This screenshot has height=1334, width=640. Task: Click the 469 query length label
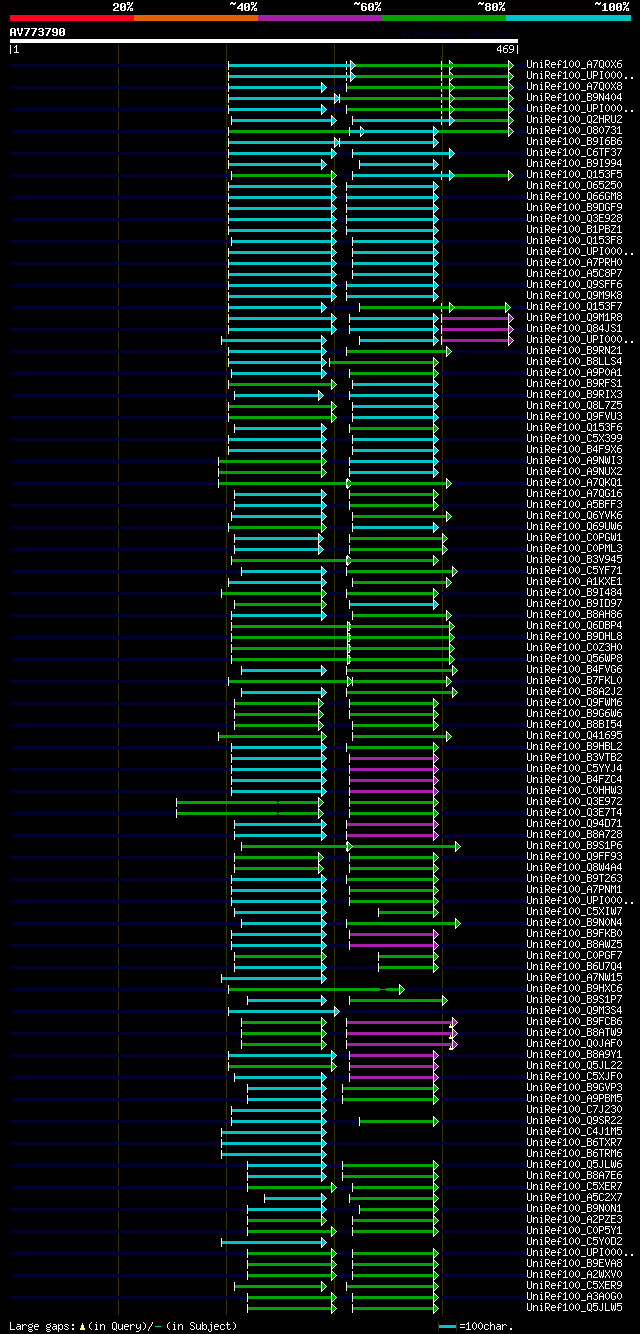click(x=505, y=49)
